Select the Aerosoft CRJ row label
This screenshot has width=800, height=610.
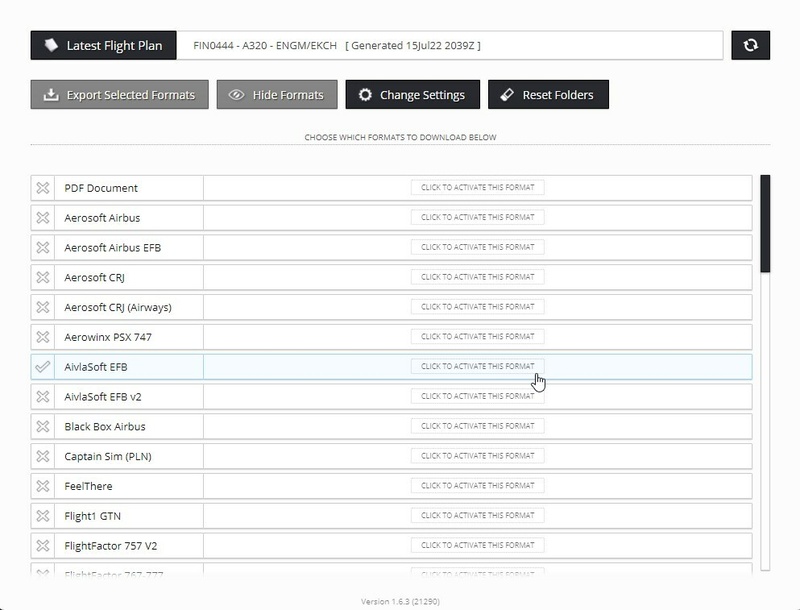tap(94, 277)
